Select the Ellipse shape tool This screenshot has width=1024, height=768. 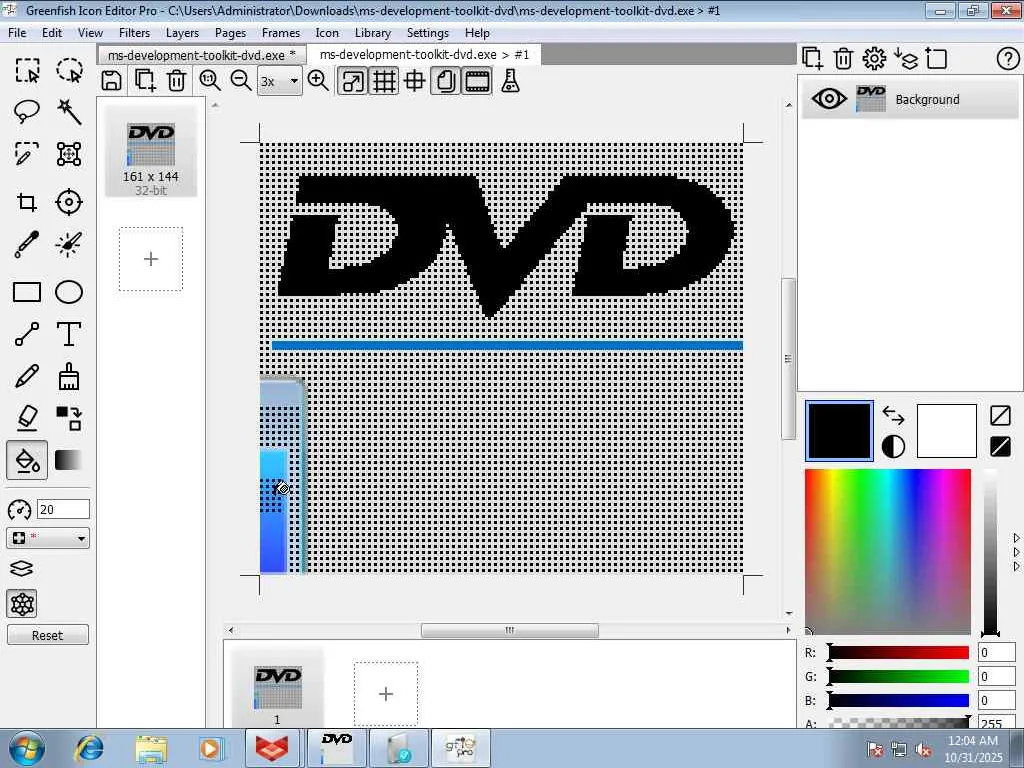(x=69, y=292)
